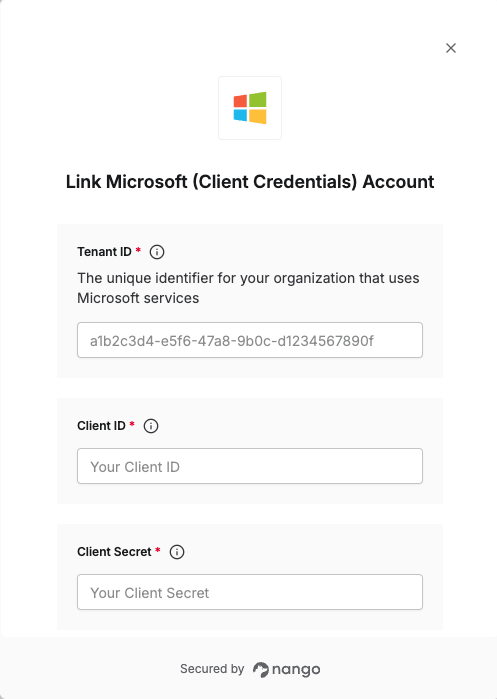Click the Tenant ID description text

pos(248,288)
